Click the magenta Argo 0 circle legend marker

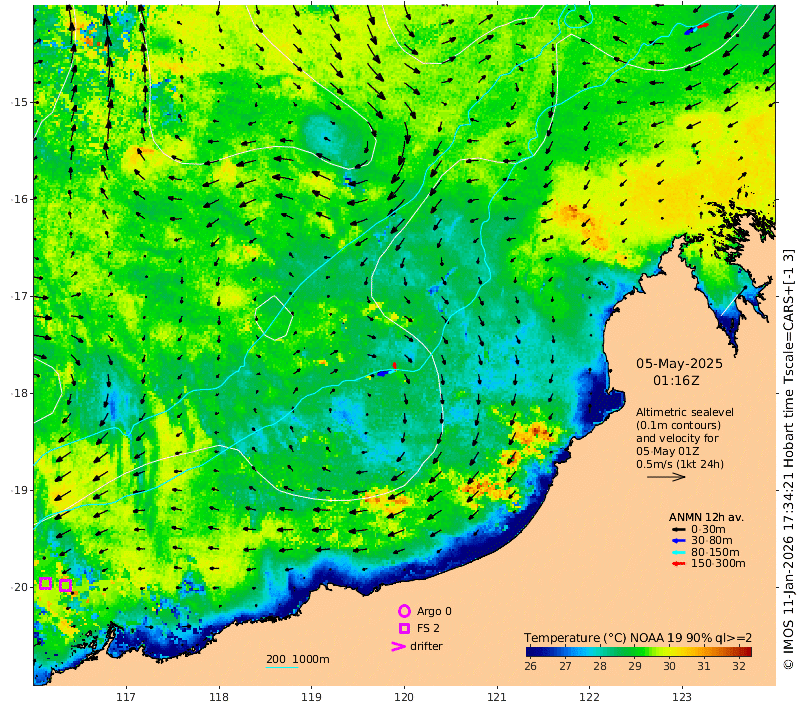pos(404,611)
